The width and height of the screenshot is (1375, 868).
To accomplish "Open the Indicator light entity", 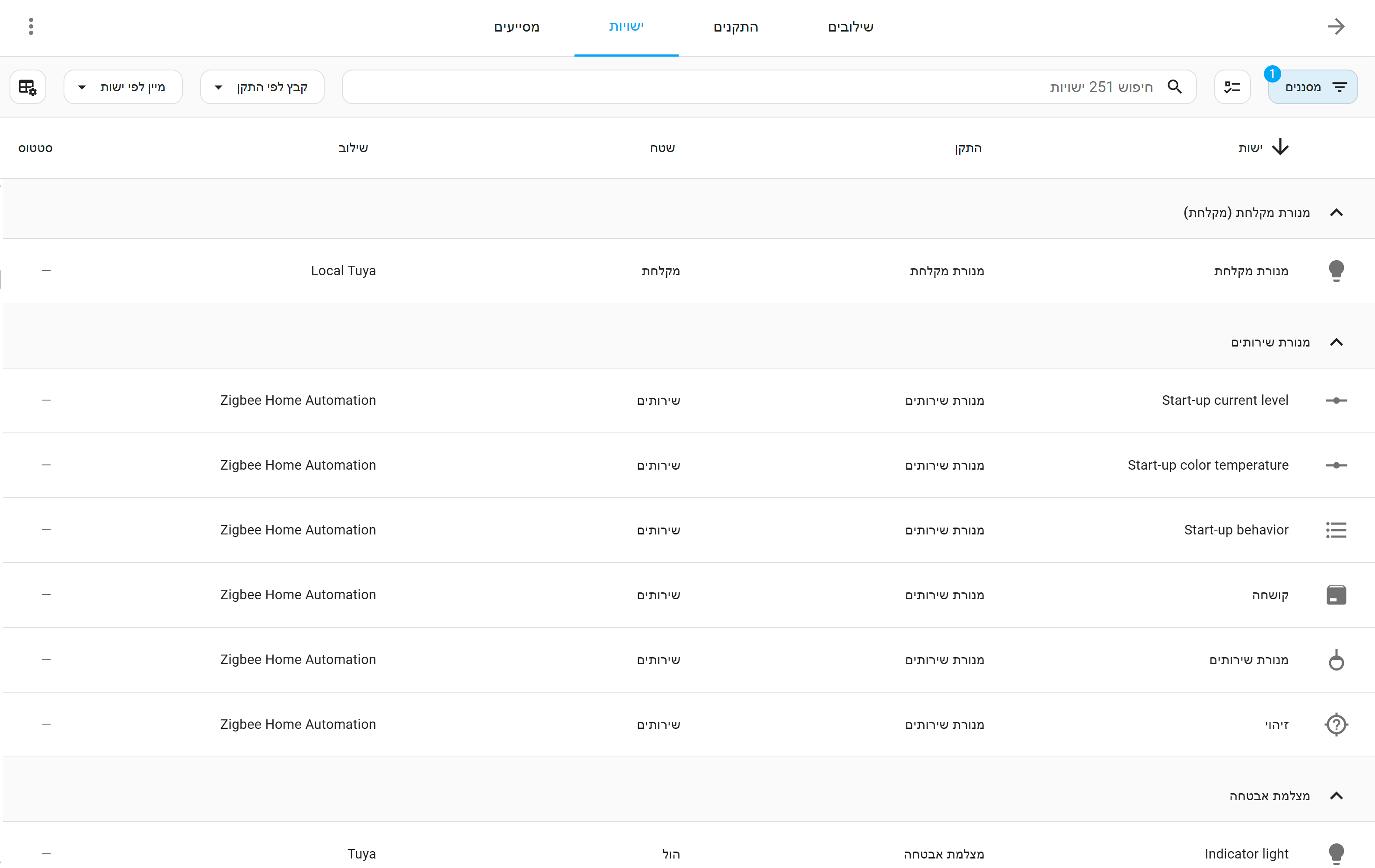I will (x=1246, y=854).
